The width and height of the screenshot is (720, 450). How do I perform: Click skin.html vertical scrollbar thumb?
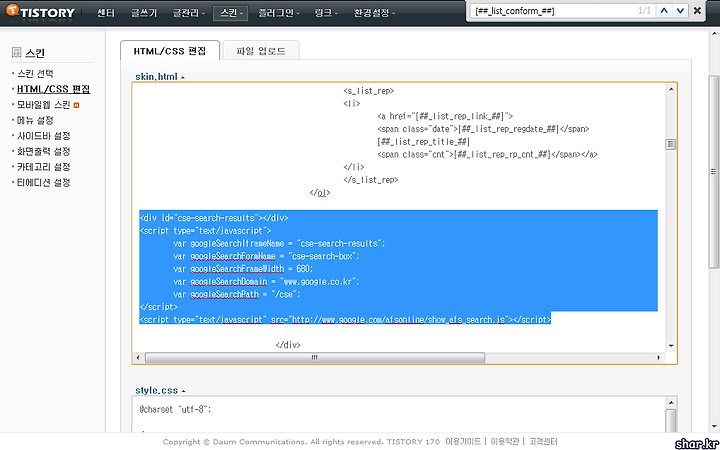pos(671,144)
